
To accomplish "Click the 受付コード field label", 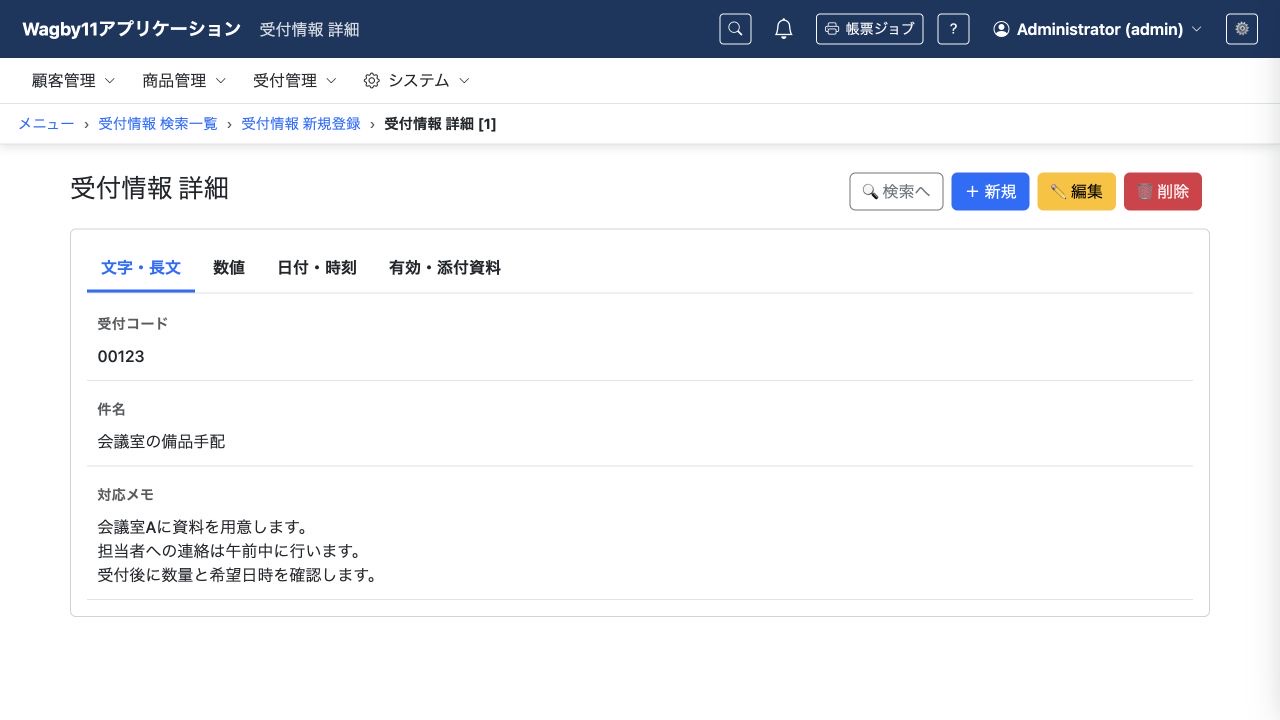I will tap(132, 324).
